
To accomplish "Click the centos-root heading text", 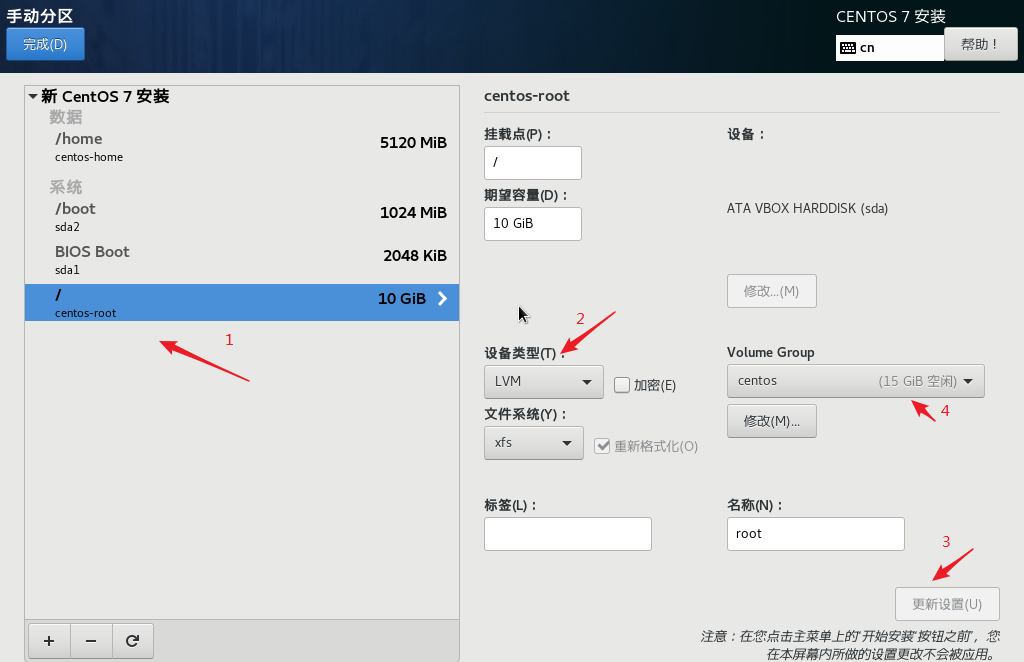I will (526, 96).
